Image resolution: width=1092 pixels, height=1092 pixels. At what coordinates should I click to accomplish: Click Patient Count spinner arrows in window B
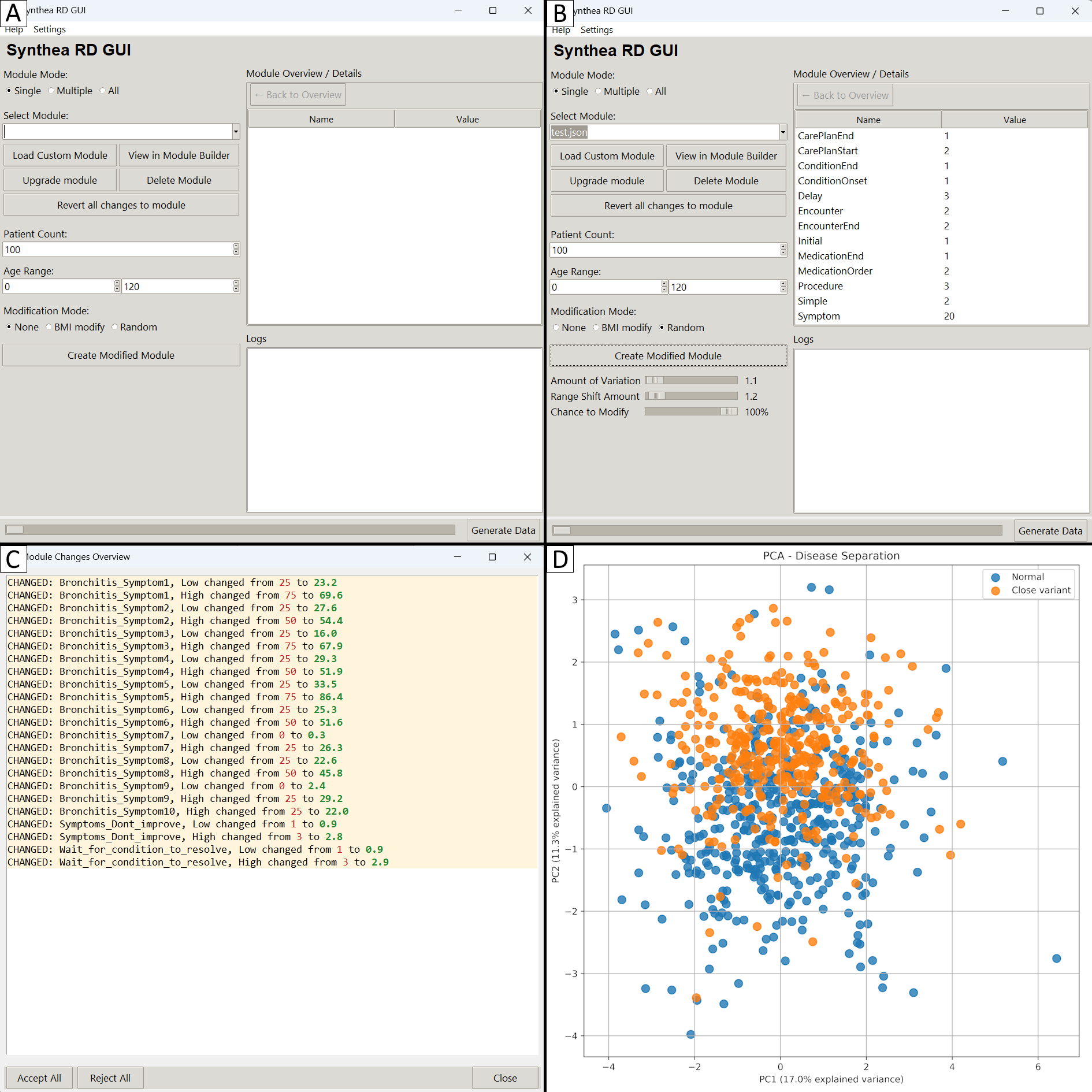[x=783, y=250]
